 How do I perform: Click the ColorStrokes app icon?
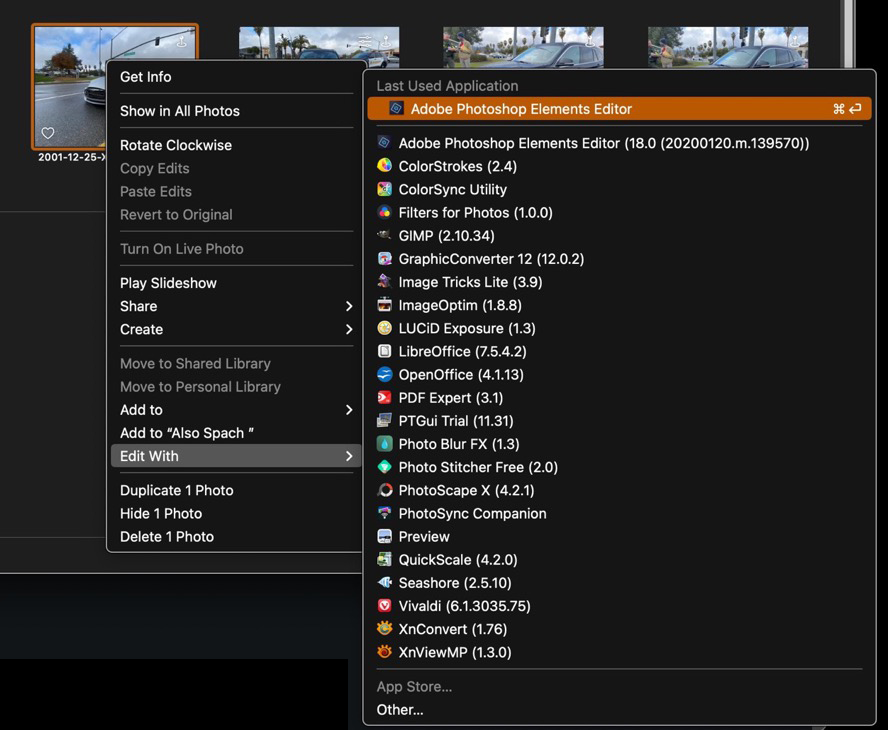pyautogui.click(x=385, y=166)
